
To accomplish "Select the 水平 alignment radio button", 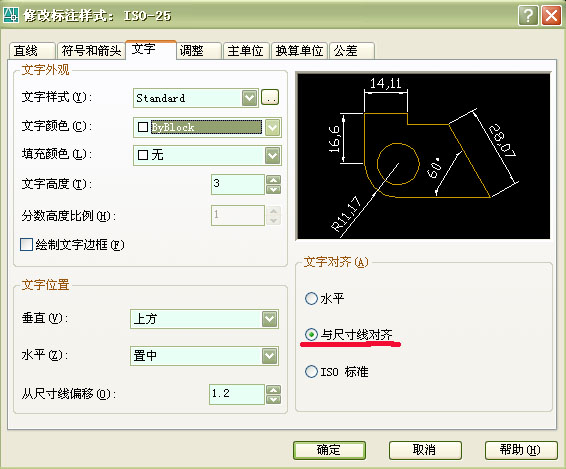I will [x=311, y=299].
